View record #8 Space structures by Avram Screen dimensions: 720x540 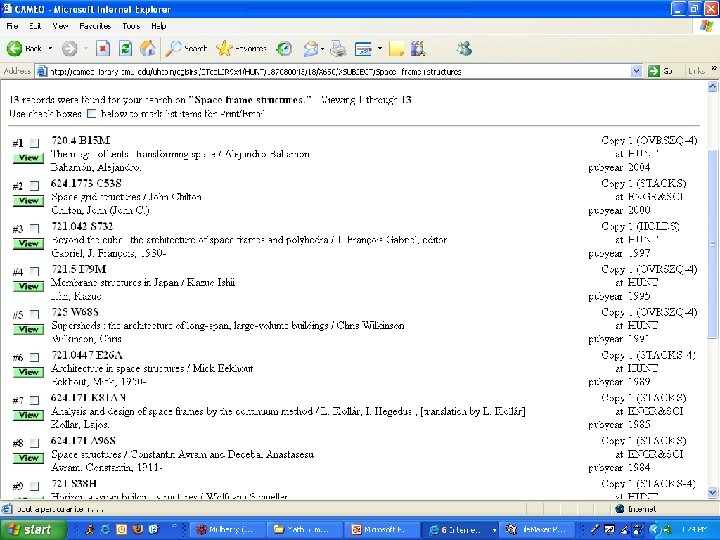coord(28,458)
